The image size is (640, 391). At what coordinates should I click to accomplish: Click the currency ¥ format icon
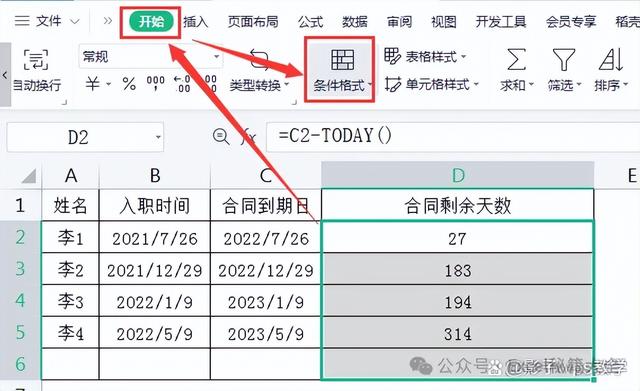(x=93, y=84)
